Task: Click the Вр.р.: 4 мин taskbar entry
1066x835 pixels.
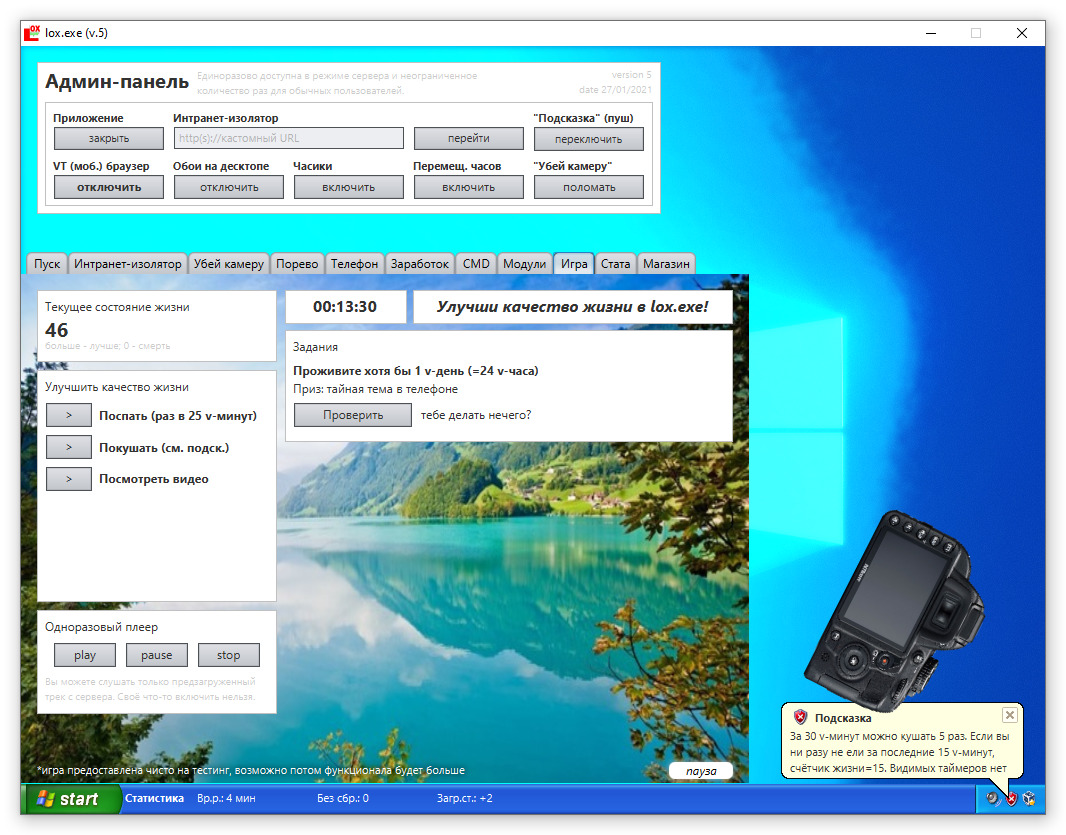Action: coord(226,798)
